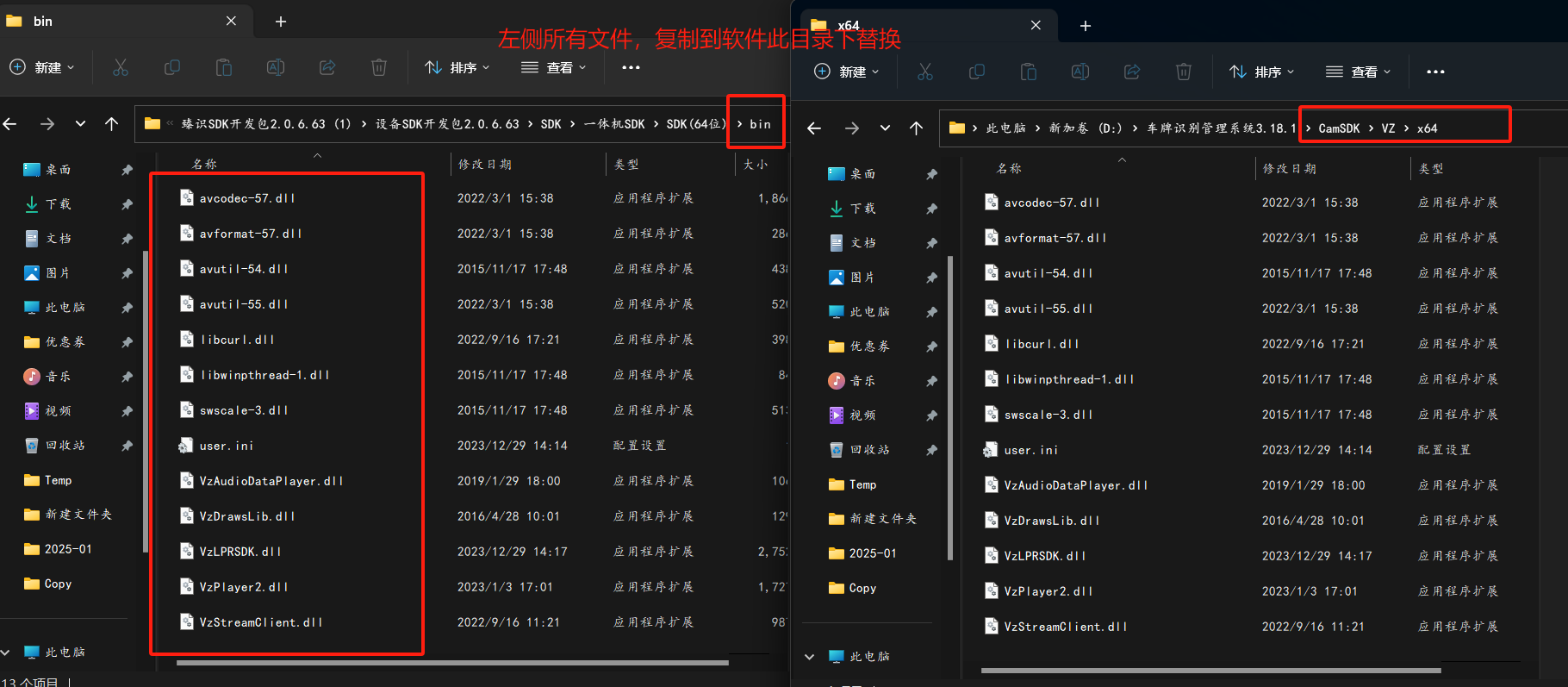The image size is (1568, 687).
Task: Open 新建 dropdown in x64 window
Action: click(x=847, y=72)
